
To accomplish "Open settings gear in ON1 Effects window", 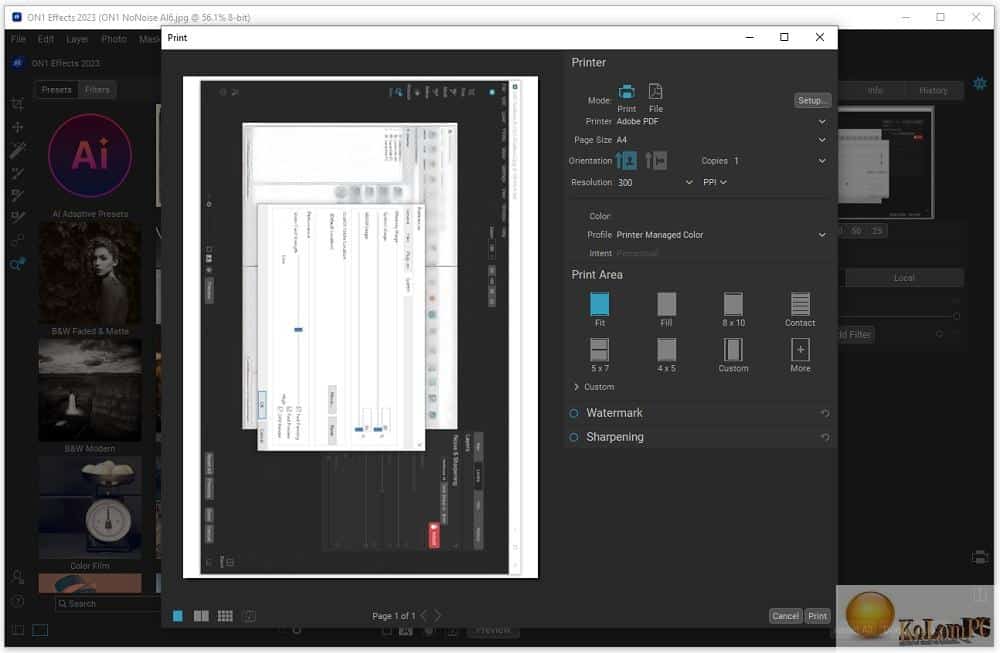I will pos(980,84).
